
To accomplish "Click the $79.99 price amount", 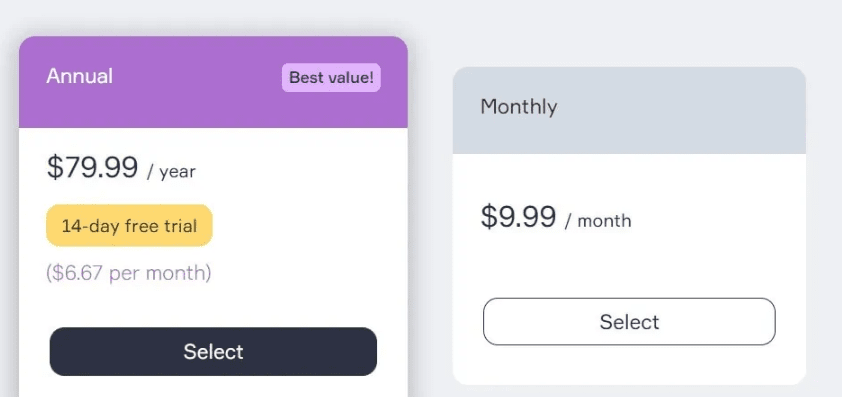I will tap(92, 167).
